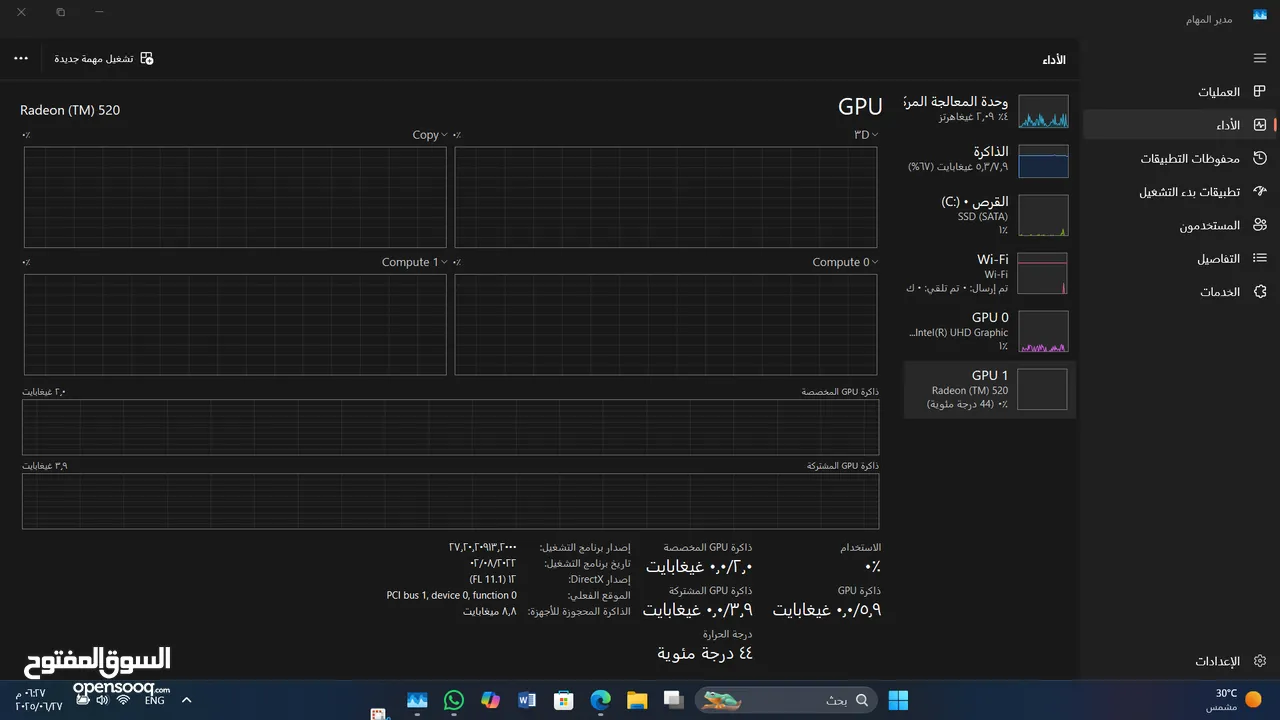Open Task Manager Settings (الإعدادات)
The width and height of the screenshot is (1280, 720).
1180,661
